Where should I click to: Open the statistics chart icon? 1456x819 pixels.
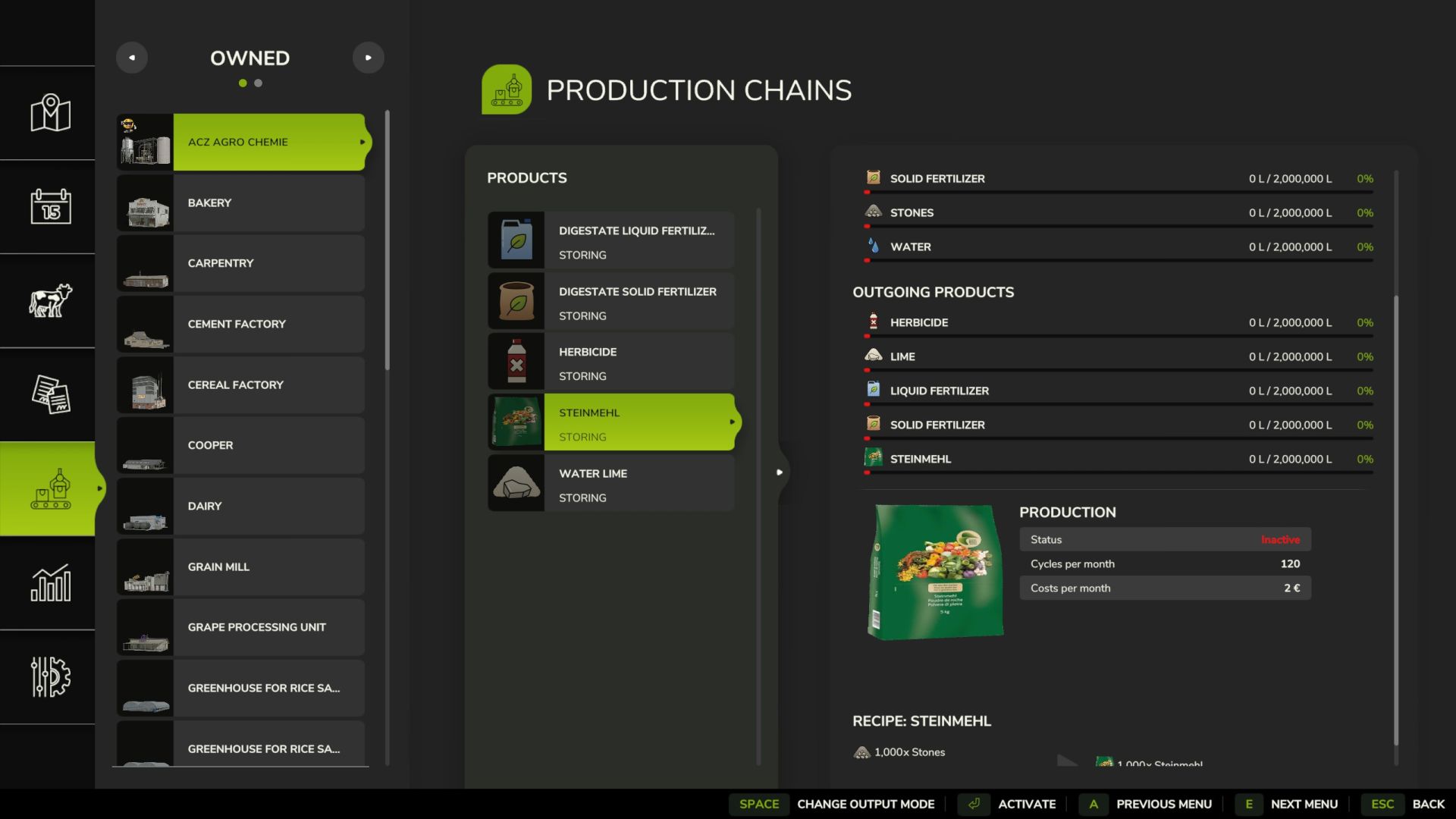click(50, 582)
